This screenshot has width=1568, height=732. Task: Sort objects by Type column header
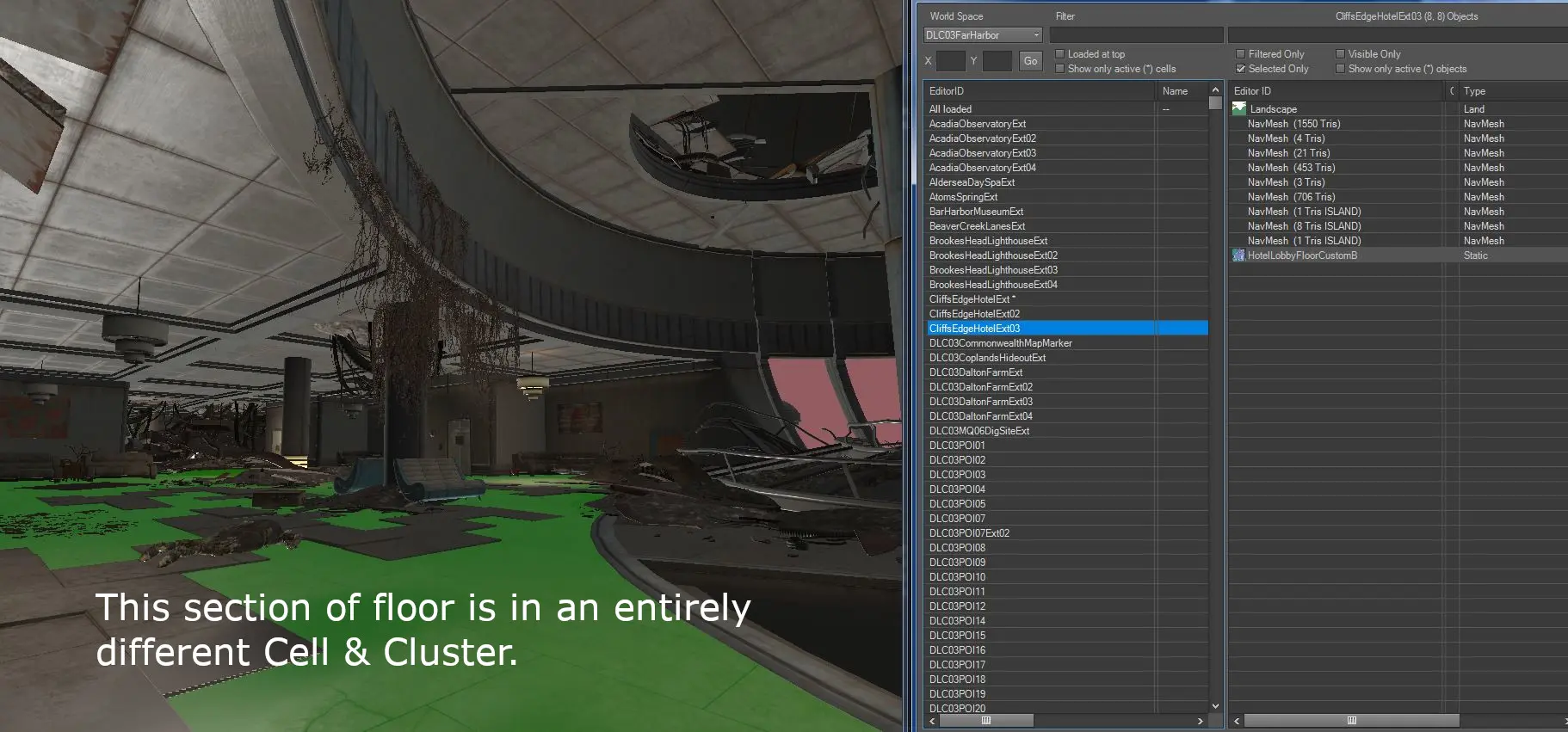coord(1515,91)
